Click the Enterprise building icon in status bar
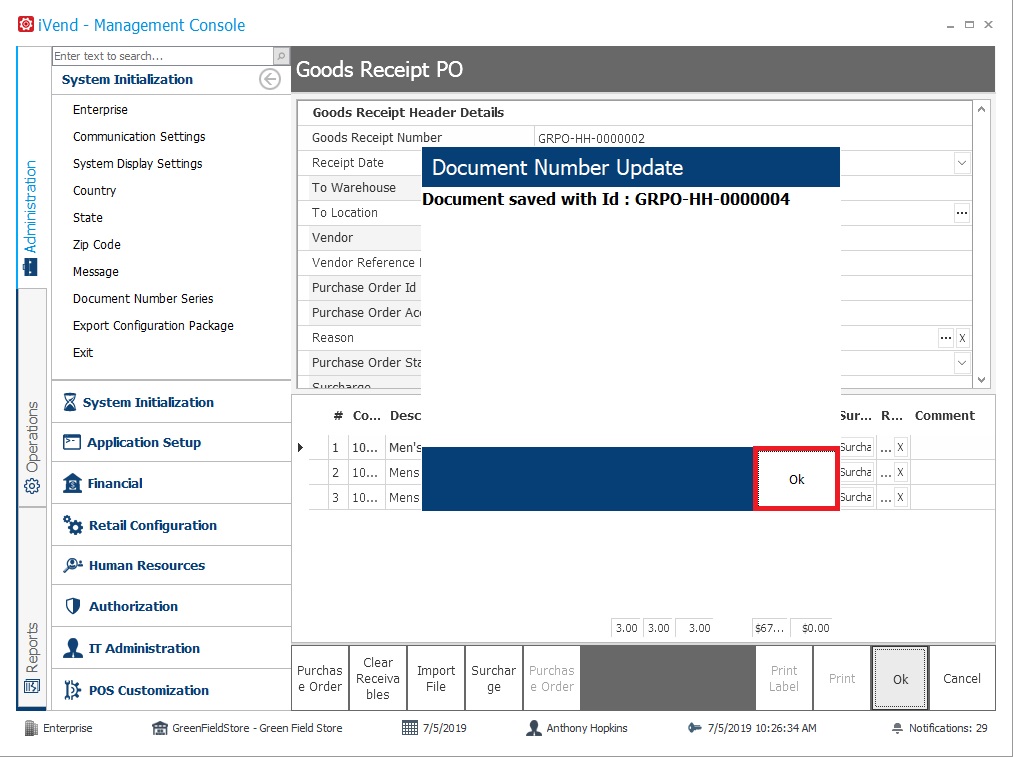Viewport: 1013px width, 757px height. pos(31,728)
